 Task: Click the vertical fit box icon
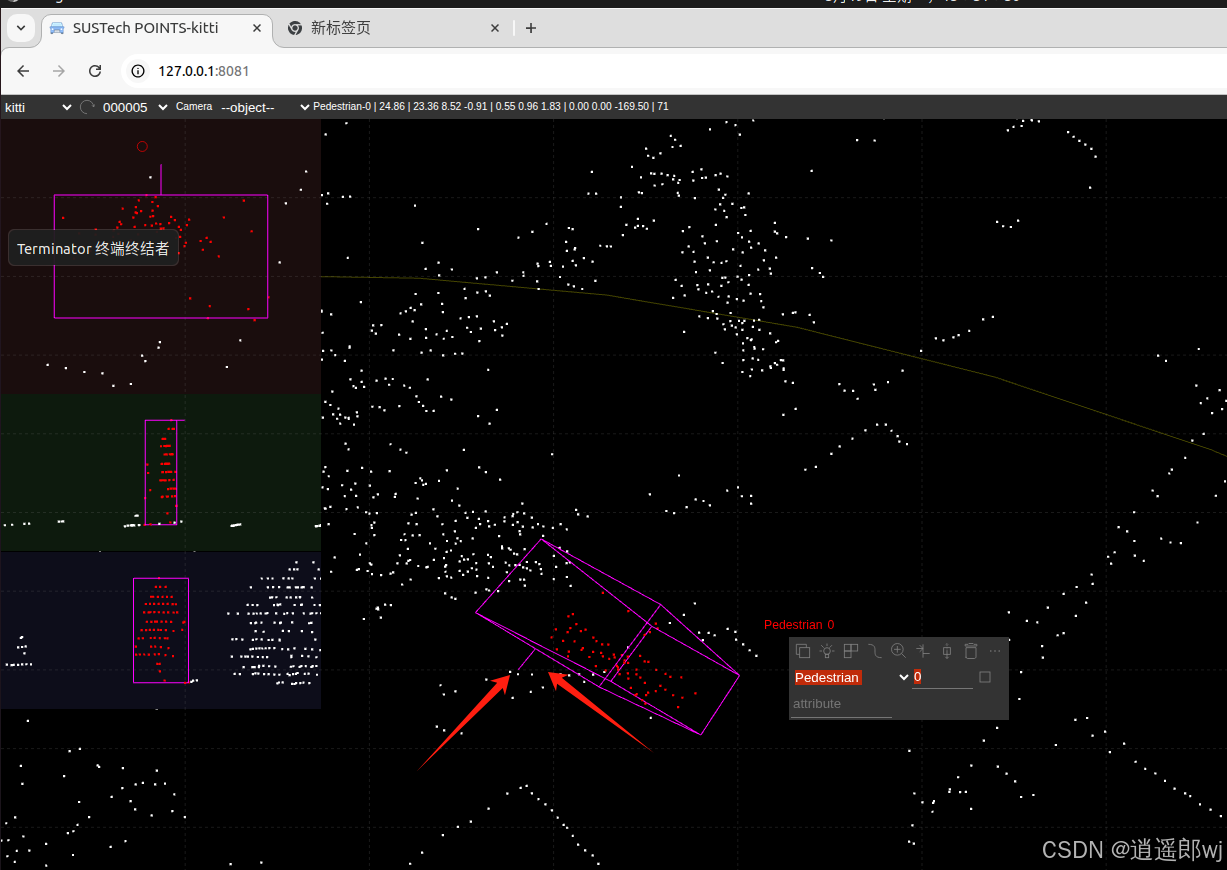pos(946,651)
